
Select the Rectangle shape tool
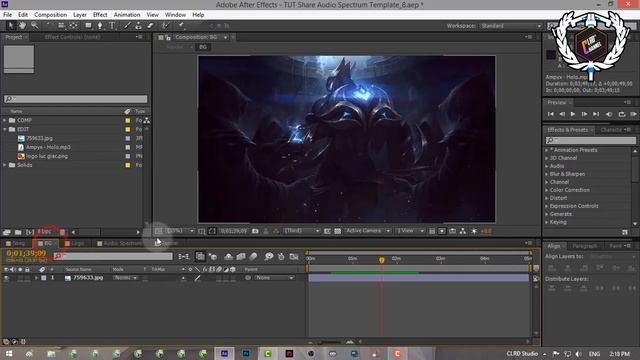(x=88, y=26)
